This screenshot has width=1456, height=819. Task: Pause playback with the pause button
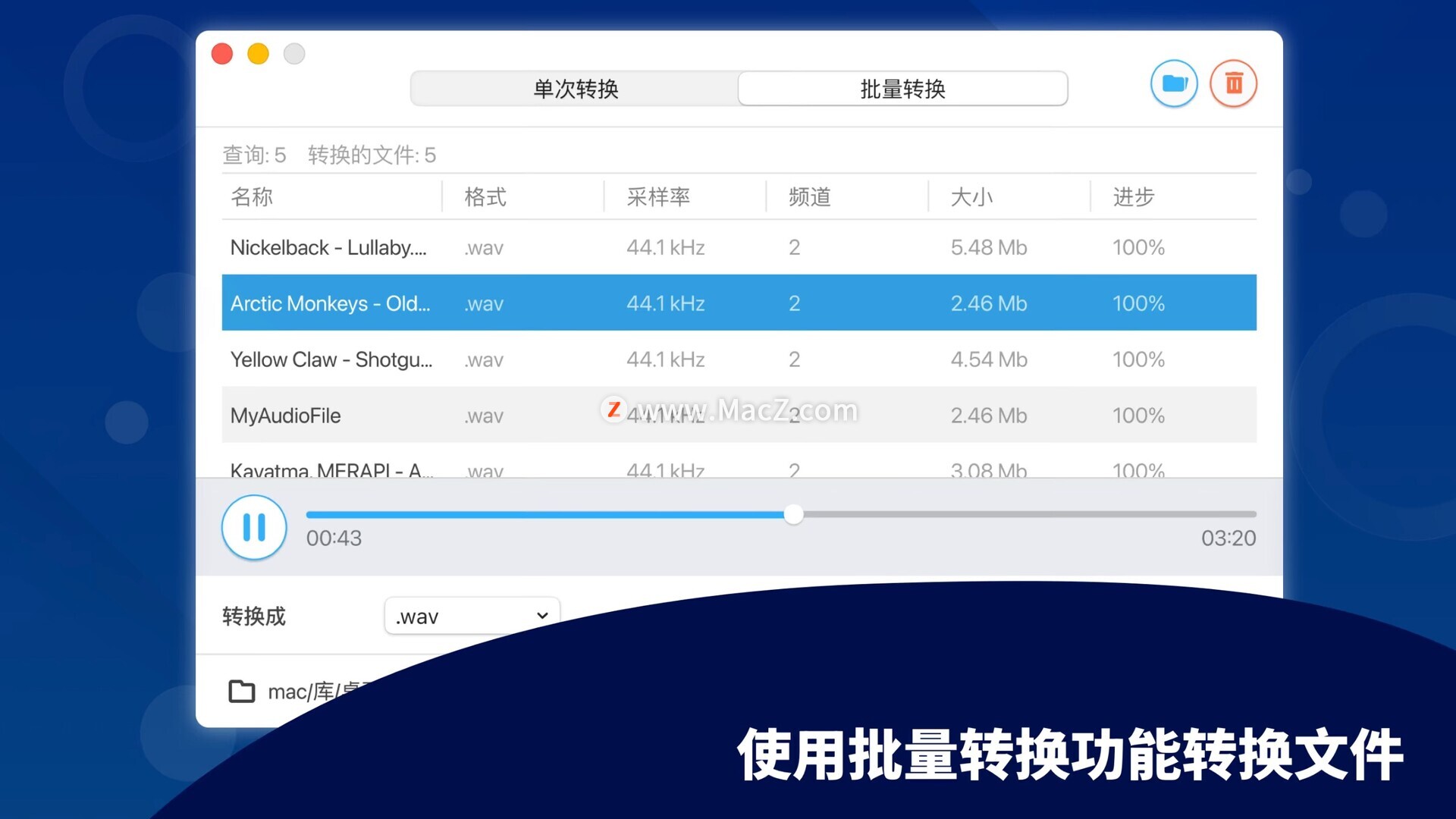click(x=254, y=527)
